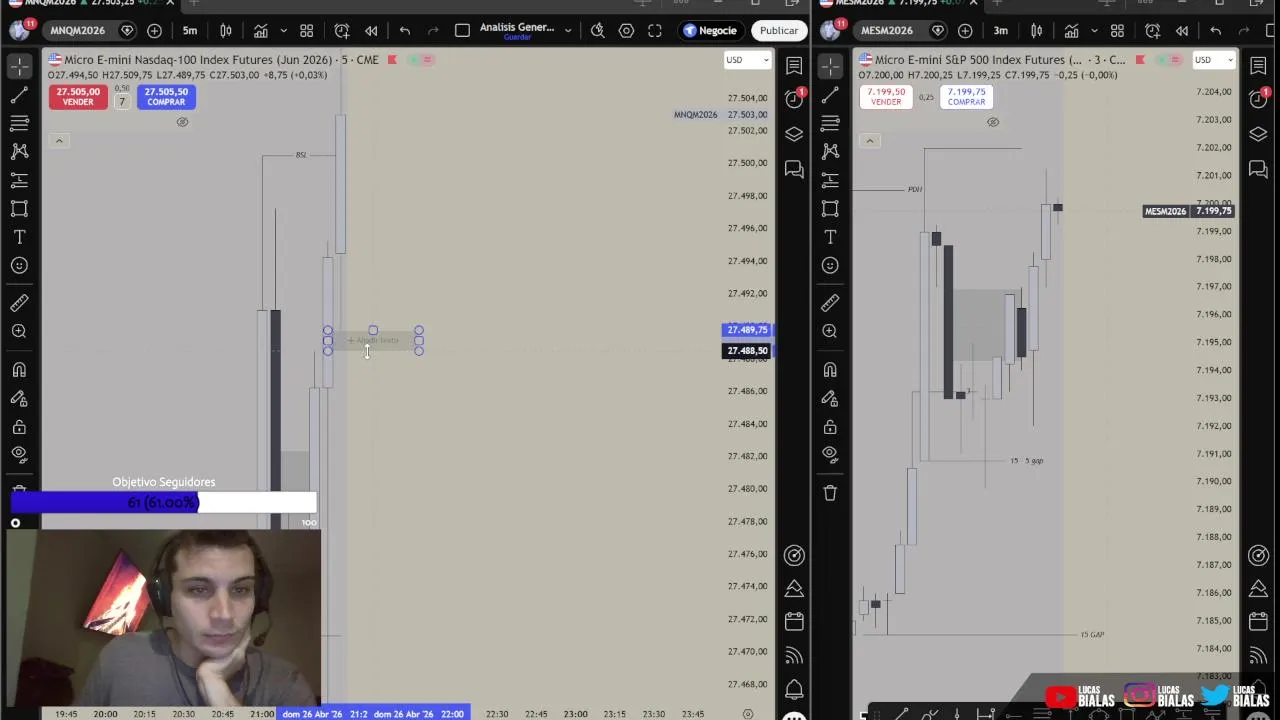Click blue COMPRAR 27.505,50 button
Viewport: 1280px width, 720px height.
point(166,97)
